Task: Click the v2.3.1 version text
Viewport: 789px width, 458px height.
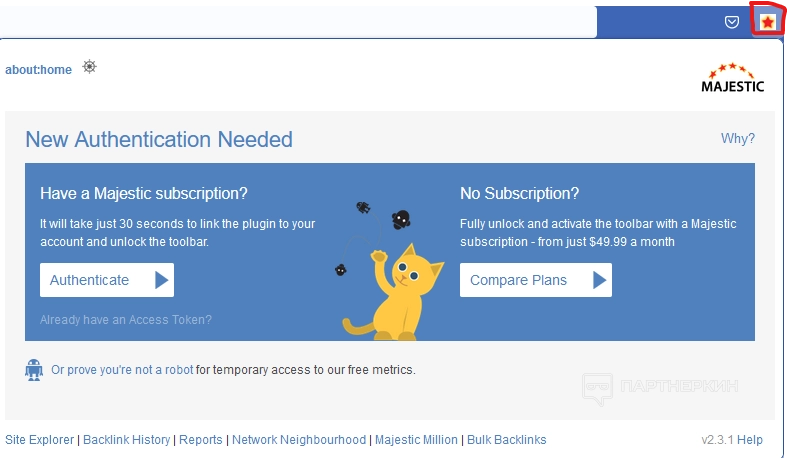Action: [718, 439]
